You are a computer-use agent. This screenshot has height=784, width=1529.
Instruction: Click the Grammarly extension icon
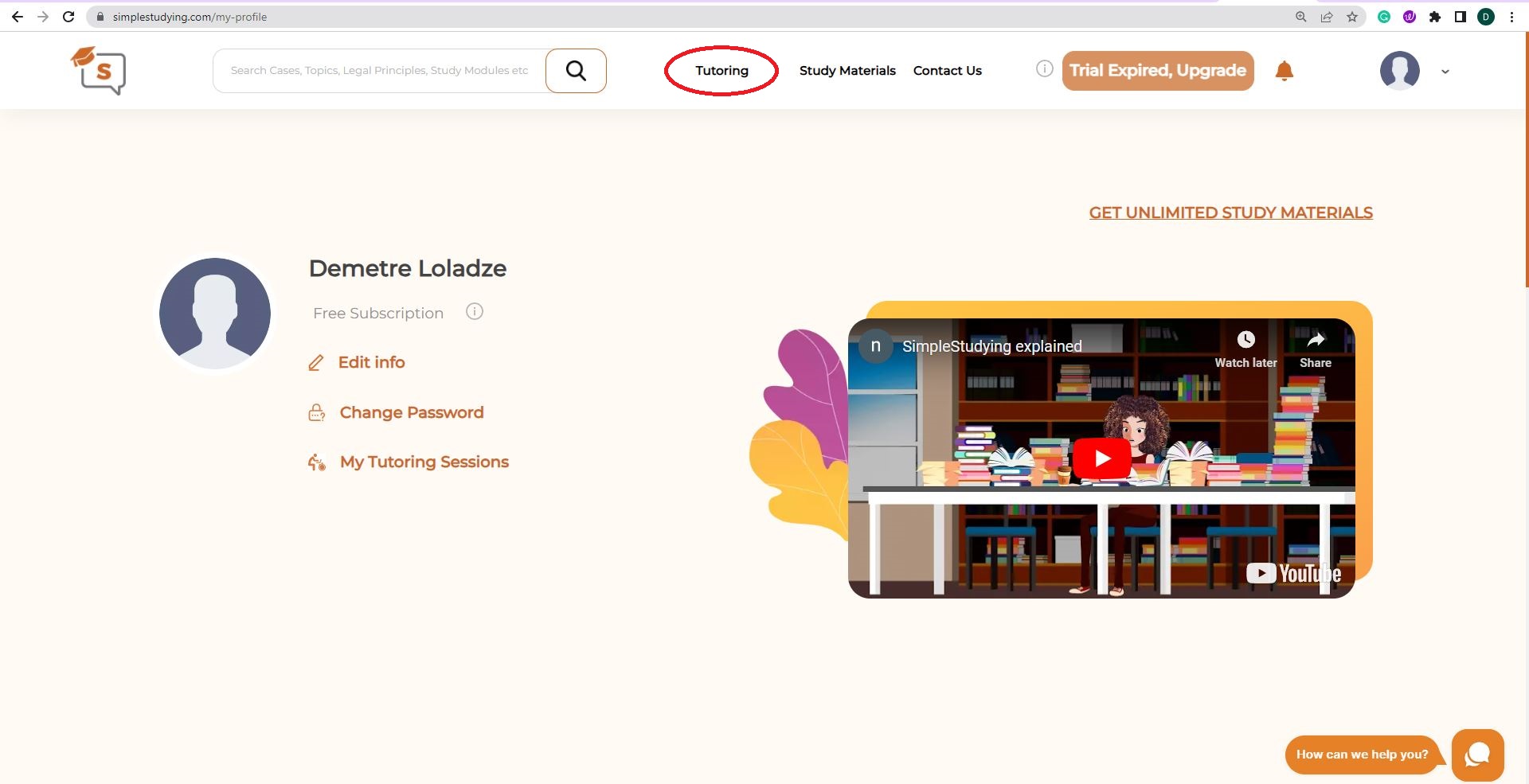(1384, 17)
